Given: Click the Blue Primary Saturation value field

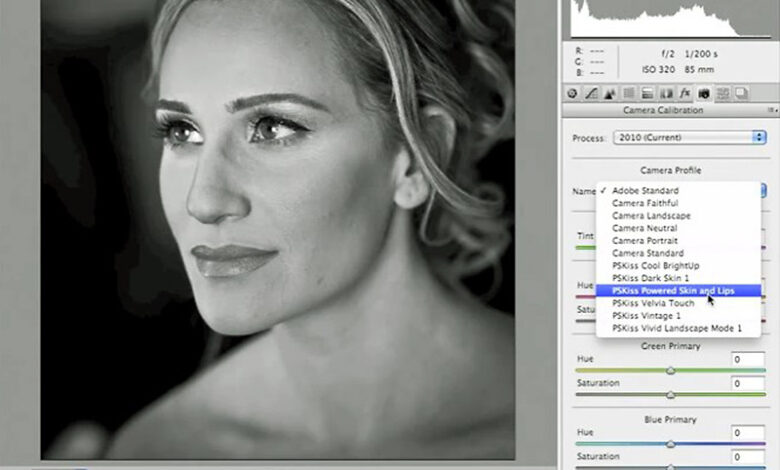Looking at the screenshot, I should [x=748, y=457].
